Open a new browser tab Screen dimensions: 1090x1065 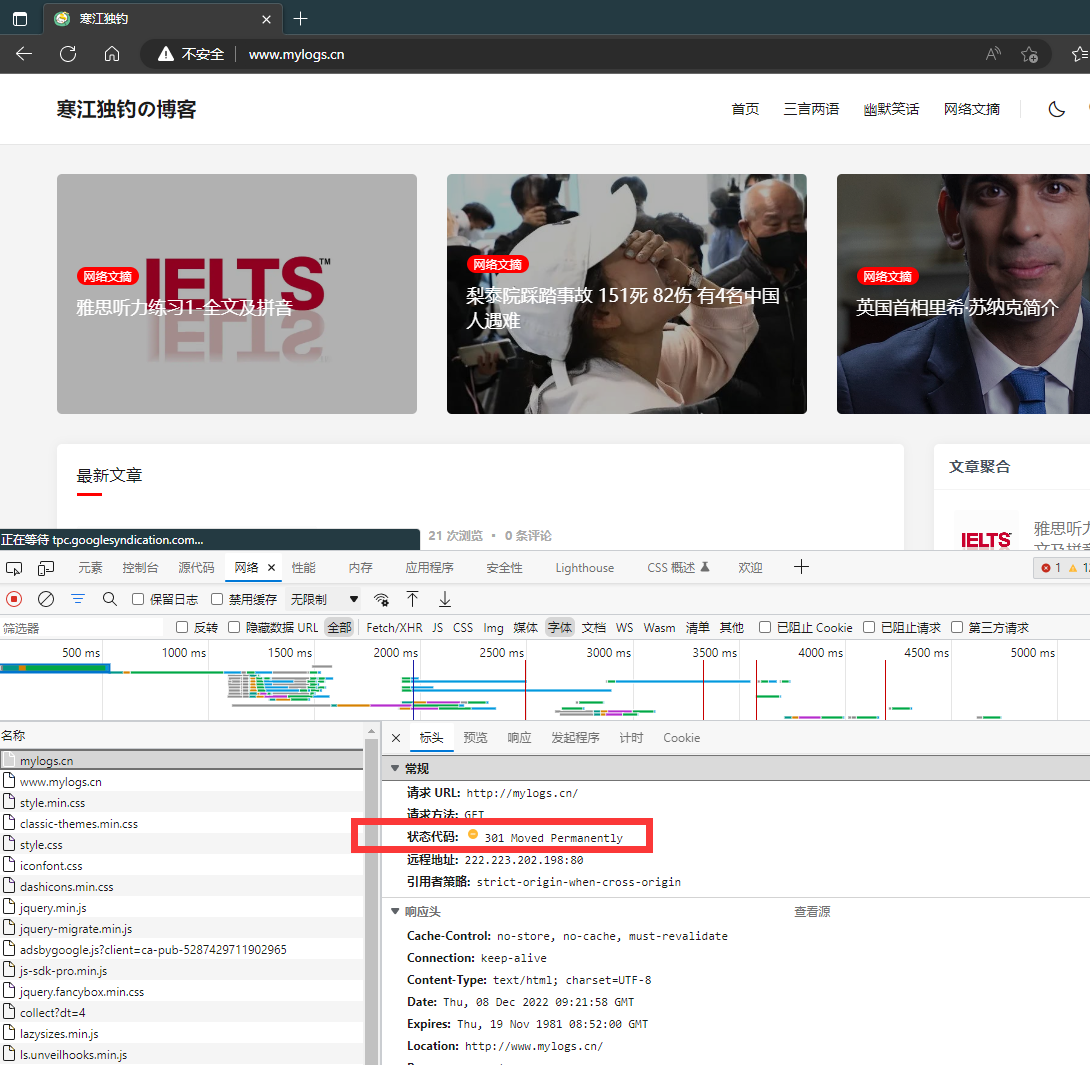pyautogui.click(x=300, y=19)
